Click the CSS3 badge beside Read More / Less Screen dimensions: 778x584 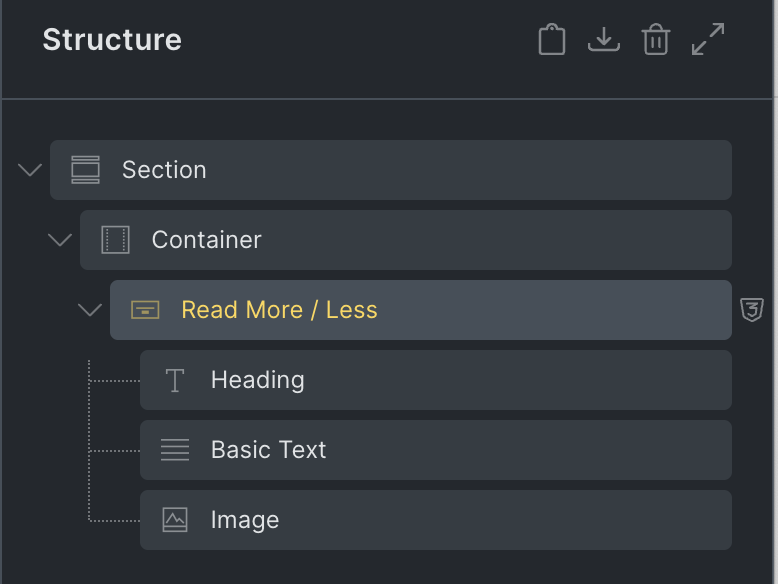(752, 310)
